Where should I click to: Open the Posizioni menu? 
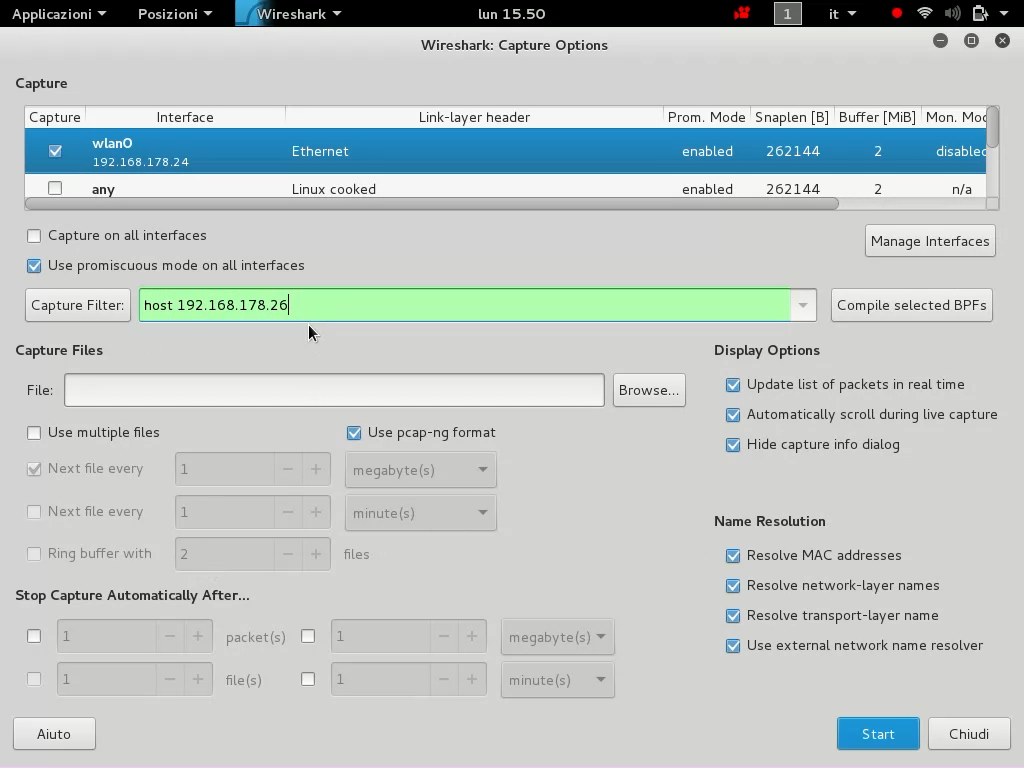(x=174, y=14)
